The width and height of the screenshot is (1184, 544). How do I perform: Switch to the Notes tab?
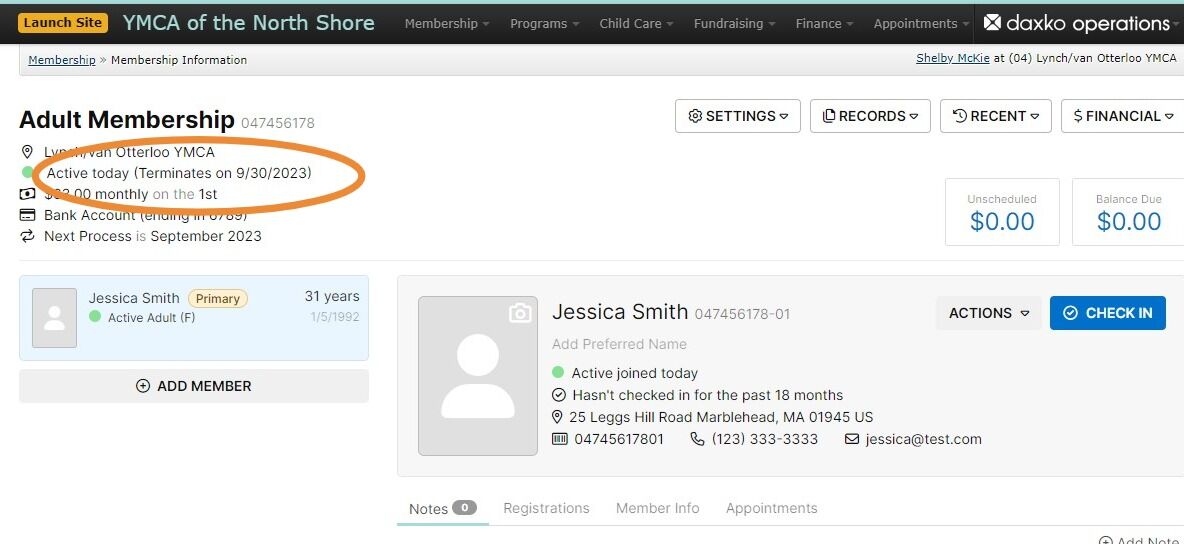442,508
